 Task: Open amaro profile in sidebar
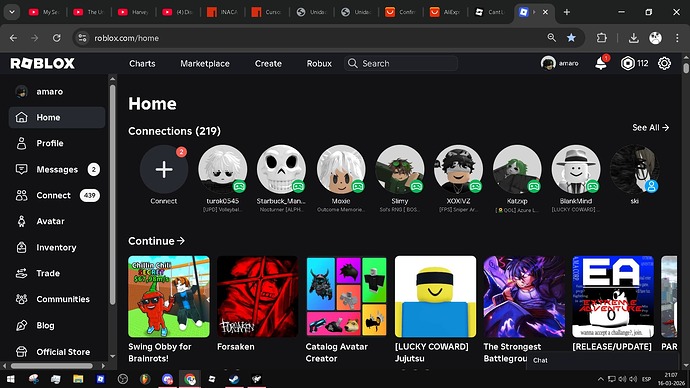(x=57, y=92)
